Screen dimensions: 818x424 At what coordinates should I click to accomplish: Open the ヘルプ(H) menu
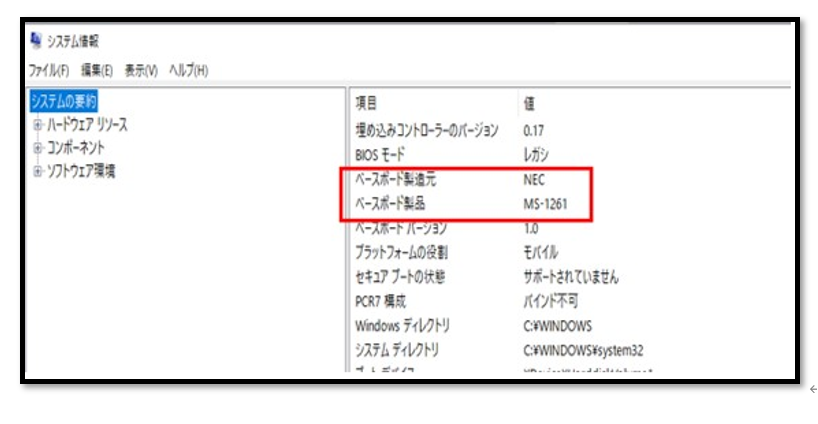tap(188, 70)
